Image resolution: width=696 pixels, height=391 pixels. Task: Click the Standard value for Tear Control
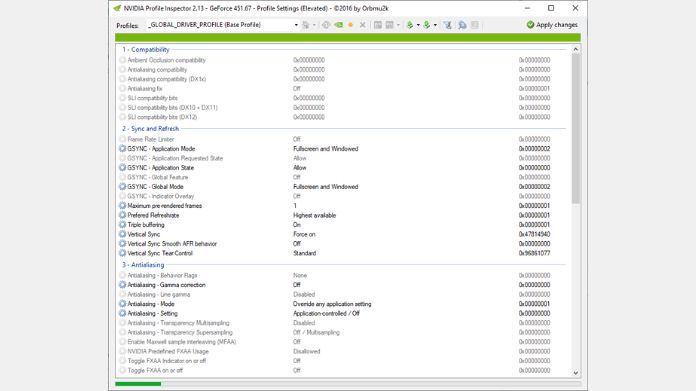pos(304,253)
